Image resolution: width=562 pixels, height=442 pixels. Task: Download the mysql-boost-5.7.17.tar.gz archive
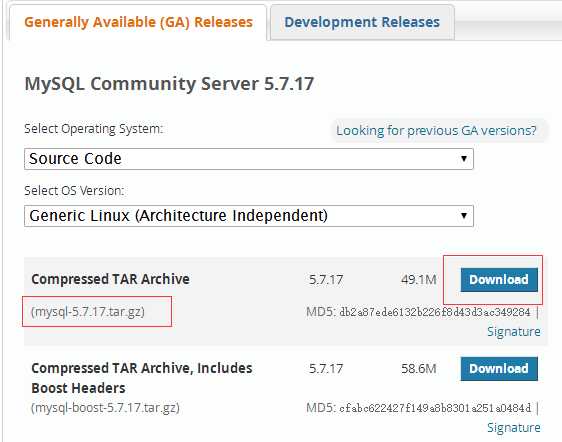(x=499, y=369)
